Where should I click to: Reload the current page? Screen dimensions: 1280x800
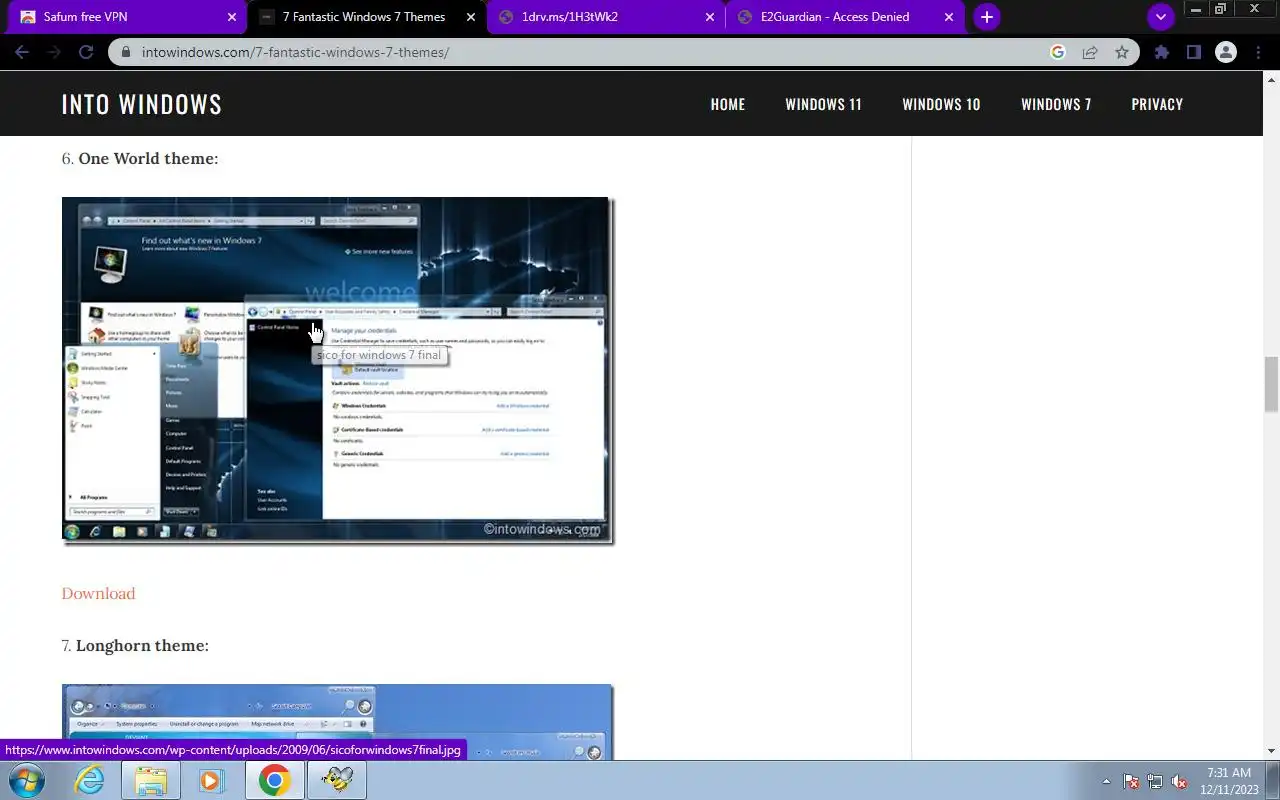pos(86,52)
